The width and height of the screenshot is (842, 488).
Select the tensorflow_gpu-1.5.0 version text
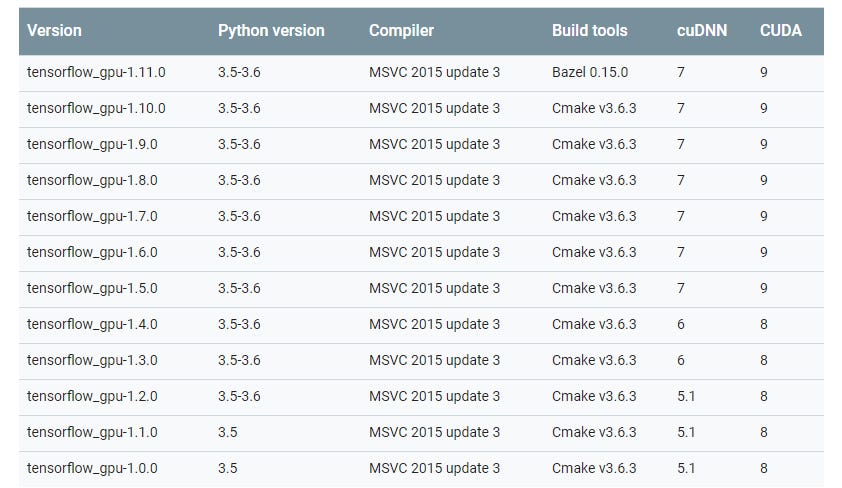pos(92,288)
